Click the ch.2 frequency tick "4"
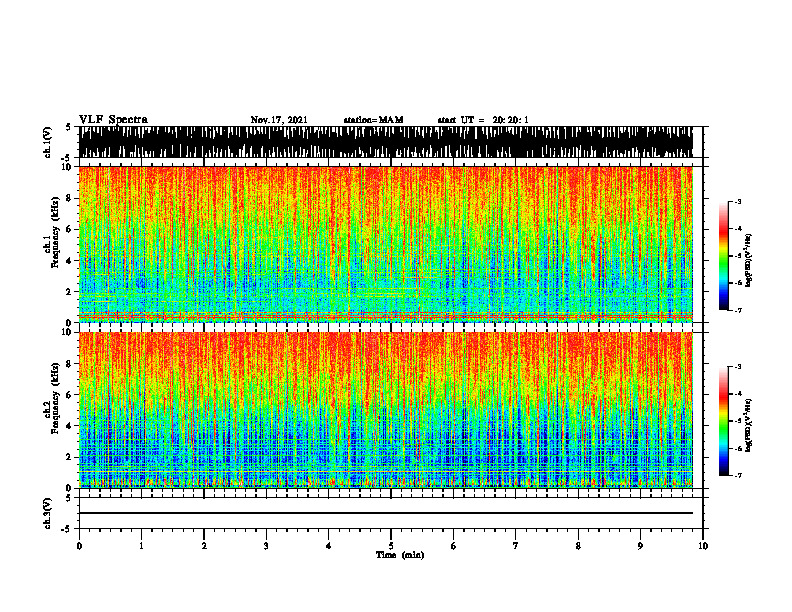792x612 pixels. [70, 426]
